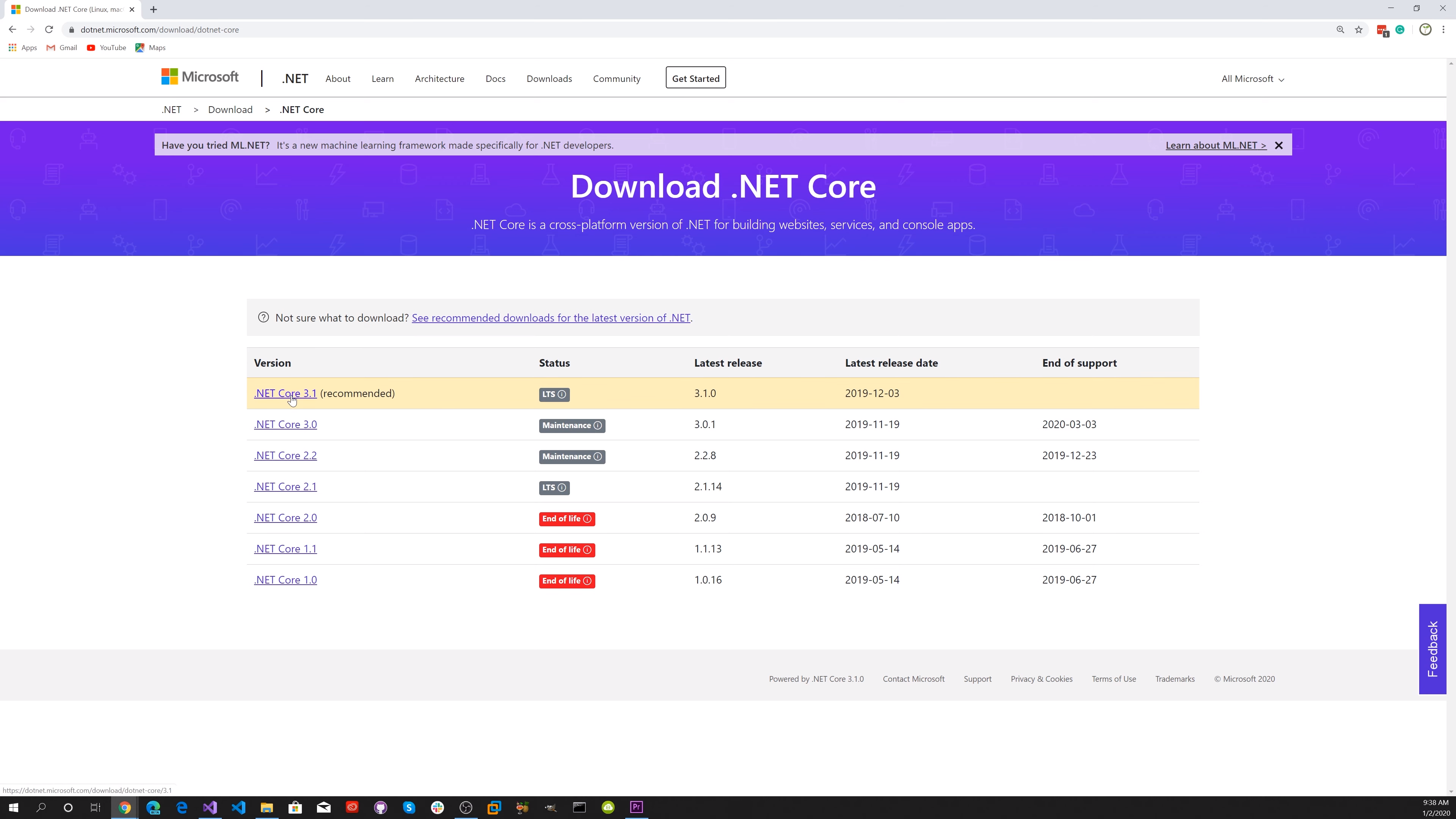The height and width of the screenshot is (819, 1456).
Task: Reload the page with the refresh icon
Action: pyautogui.click(x=49, y=30)
